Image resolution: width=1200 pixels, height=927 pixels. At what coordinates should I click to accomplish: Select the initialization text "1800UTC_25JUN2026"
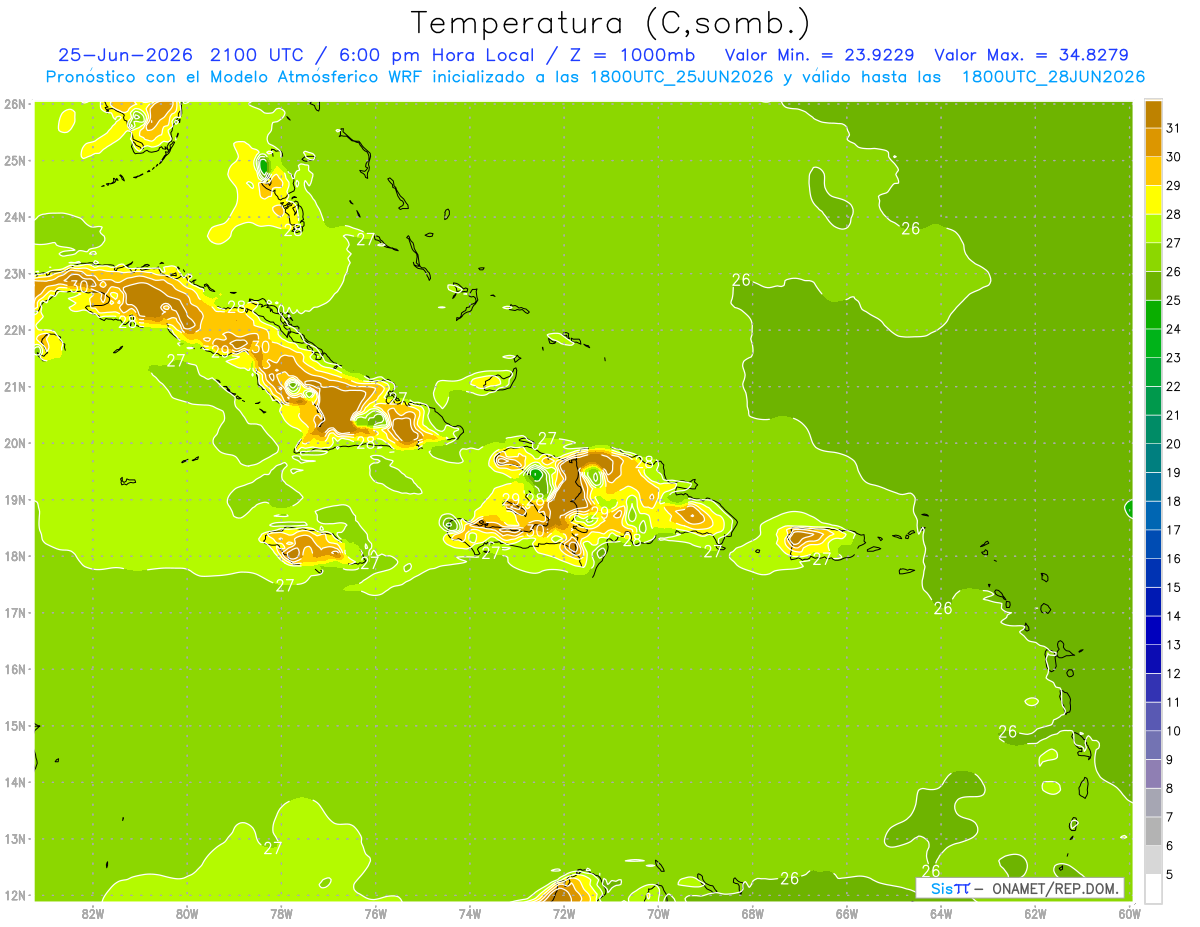680,76
